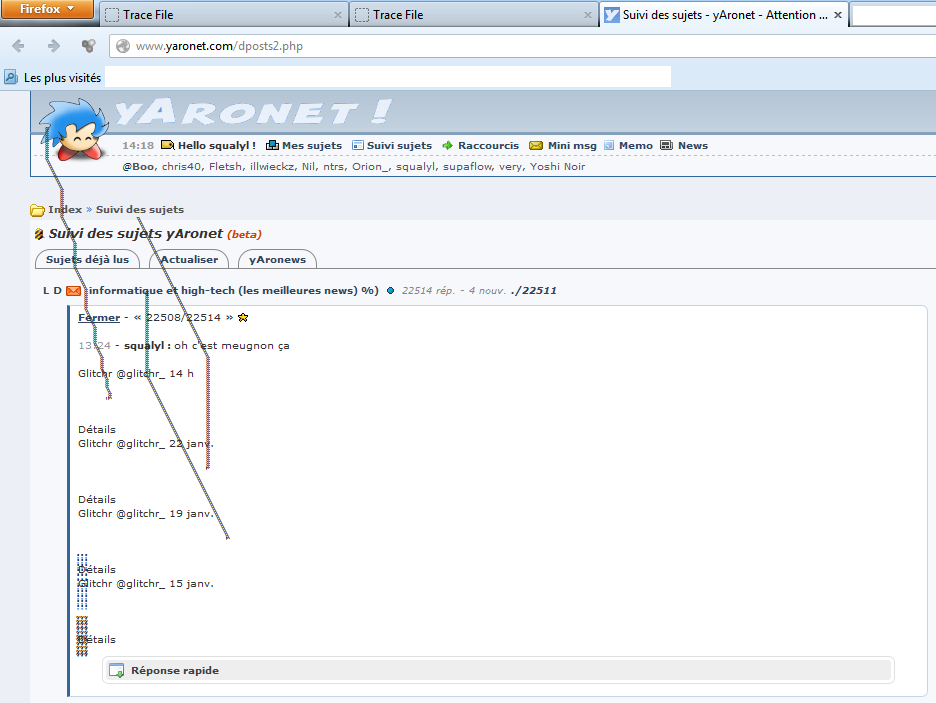Expand the Réponse rapide panel

(x=175, y=671)
